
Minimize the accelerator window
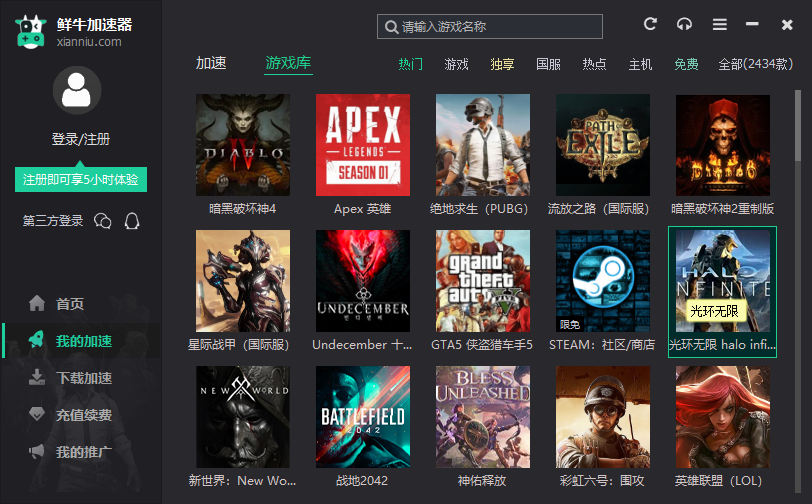pyautogui.click(x=752, y=24)
